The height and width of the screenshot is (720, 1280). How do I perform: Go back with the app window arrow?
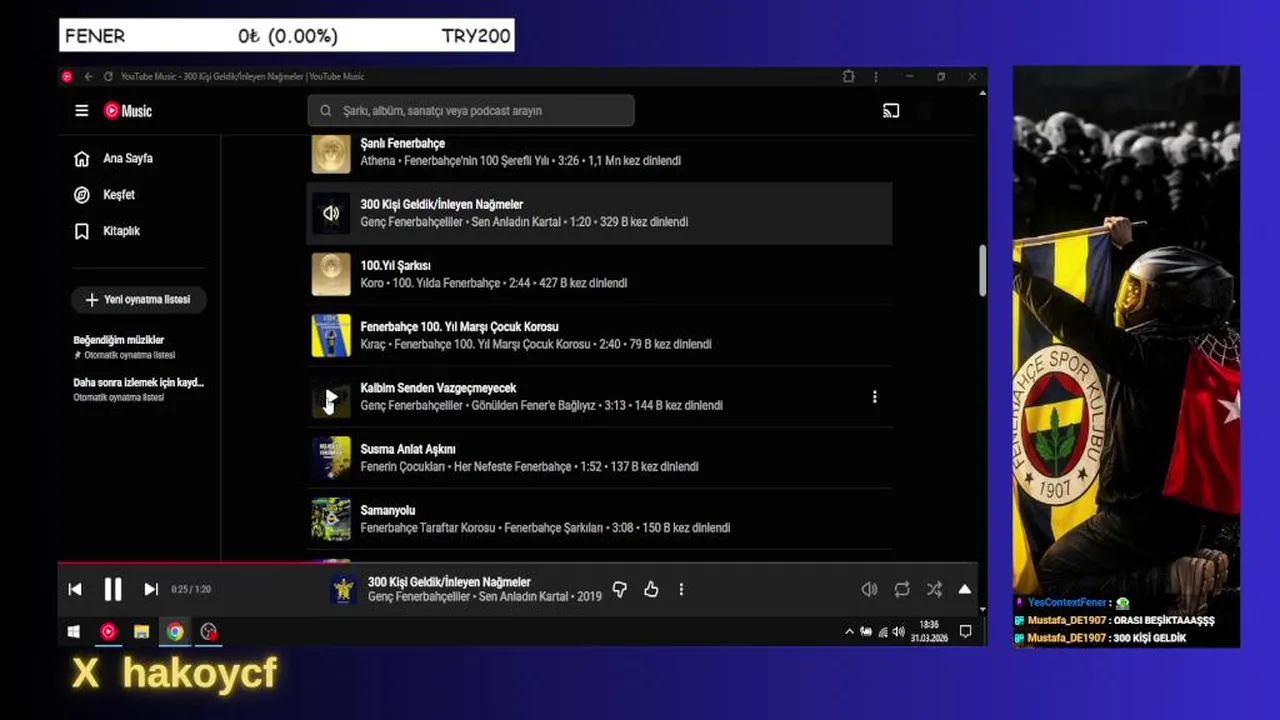(x=88, y=77)
